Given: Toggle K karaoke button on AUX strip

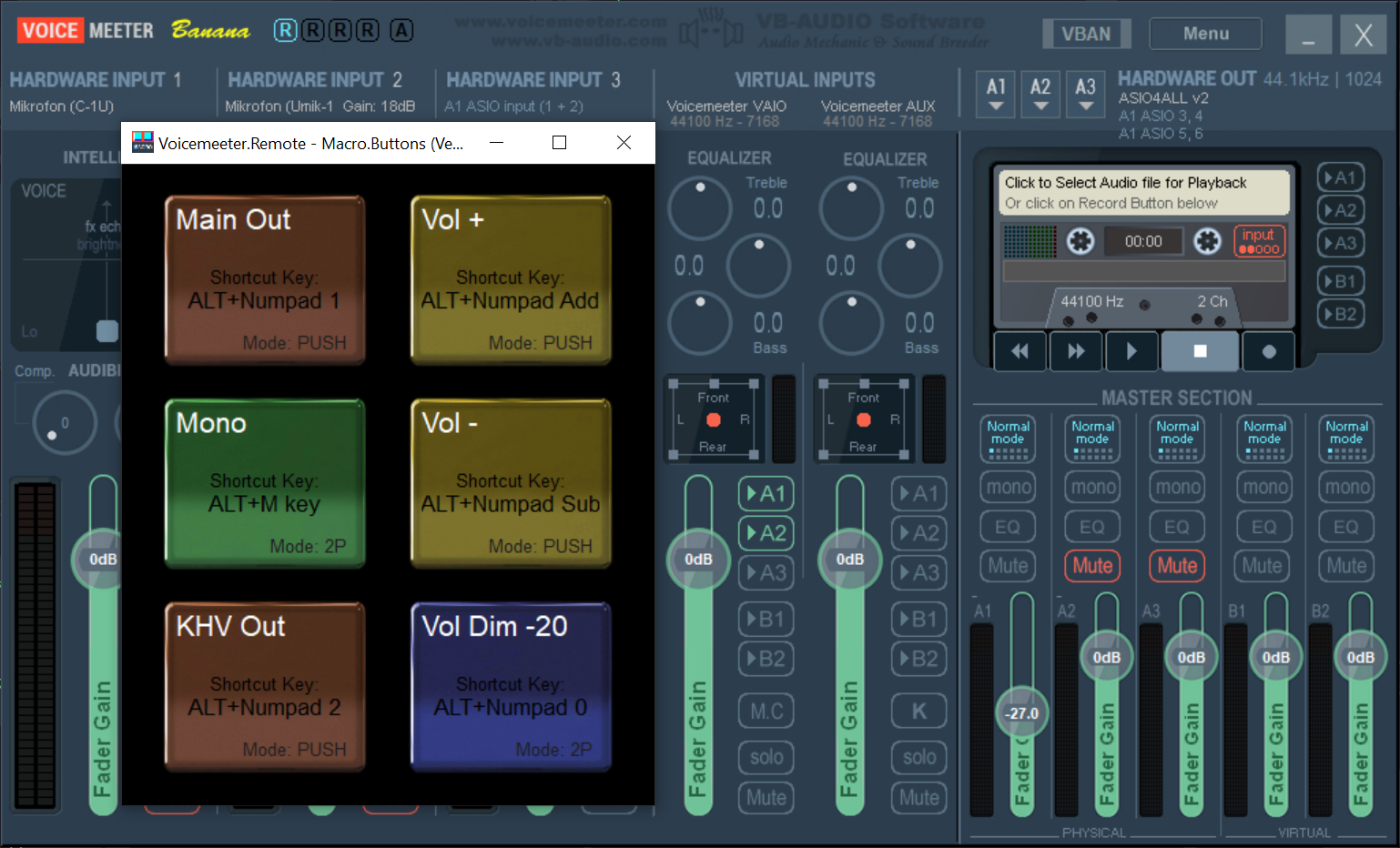Looking at the screenshot, I should point(919,712).
